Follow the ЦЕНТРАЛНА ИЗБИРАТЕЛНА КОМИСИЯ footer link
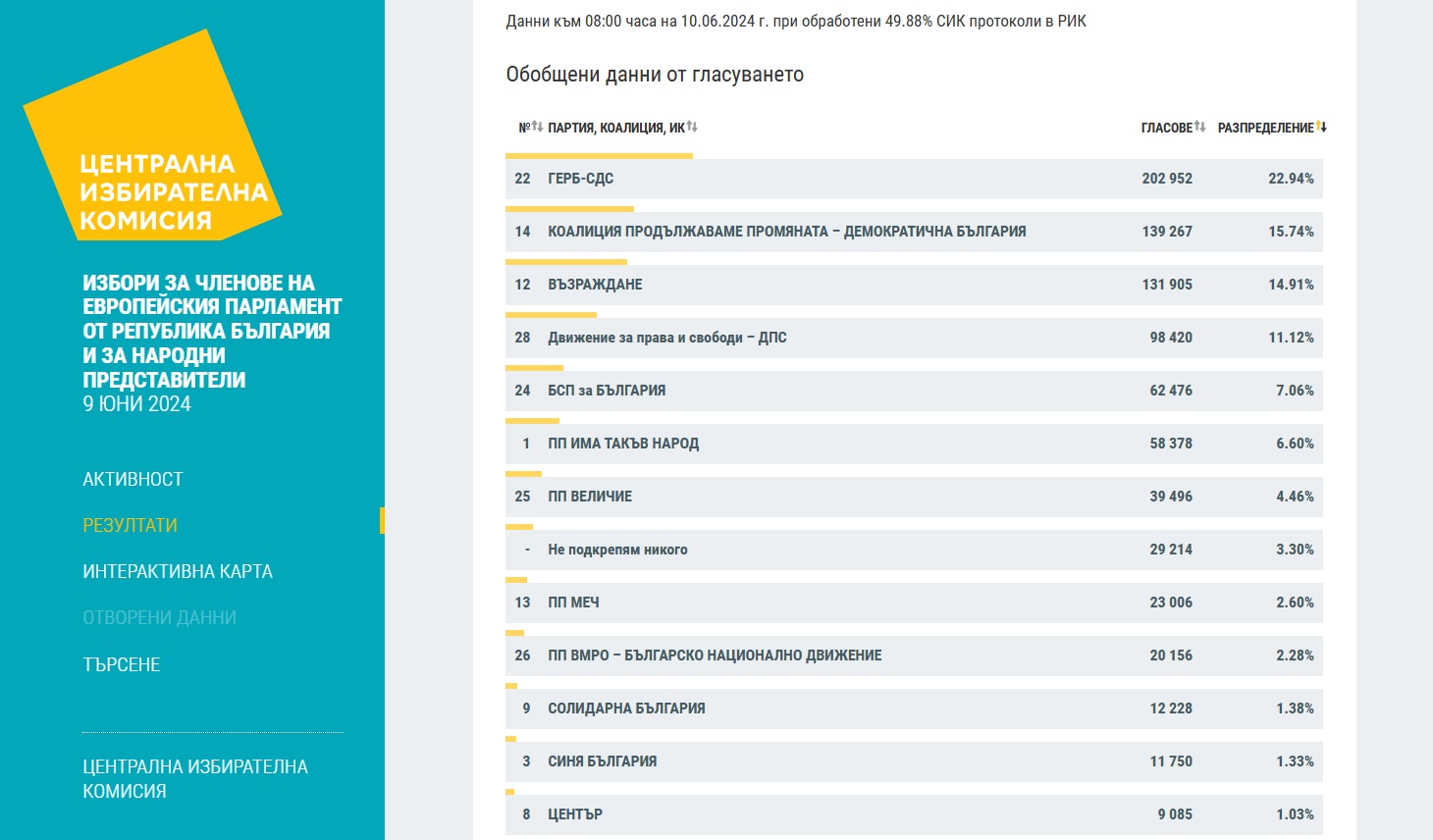 (194, 778)
